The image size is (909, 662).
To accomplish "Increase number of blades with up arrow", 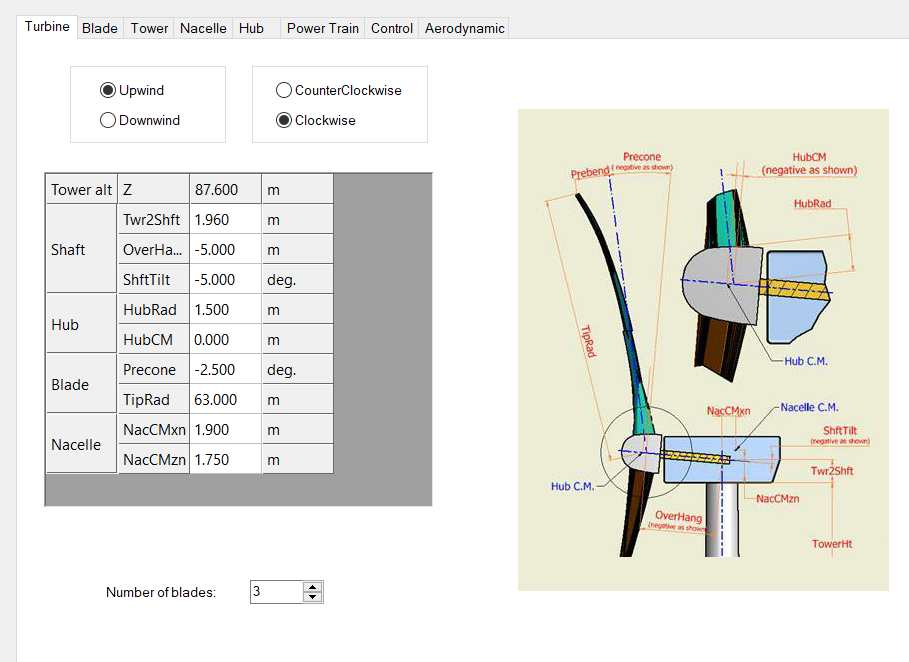I will coord(313,587).
